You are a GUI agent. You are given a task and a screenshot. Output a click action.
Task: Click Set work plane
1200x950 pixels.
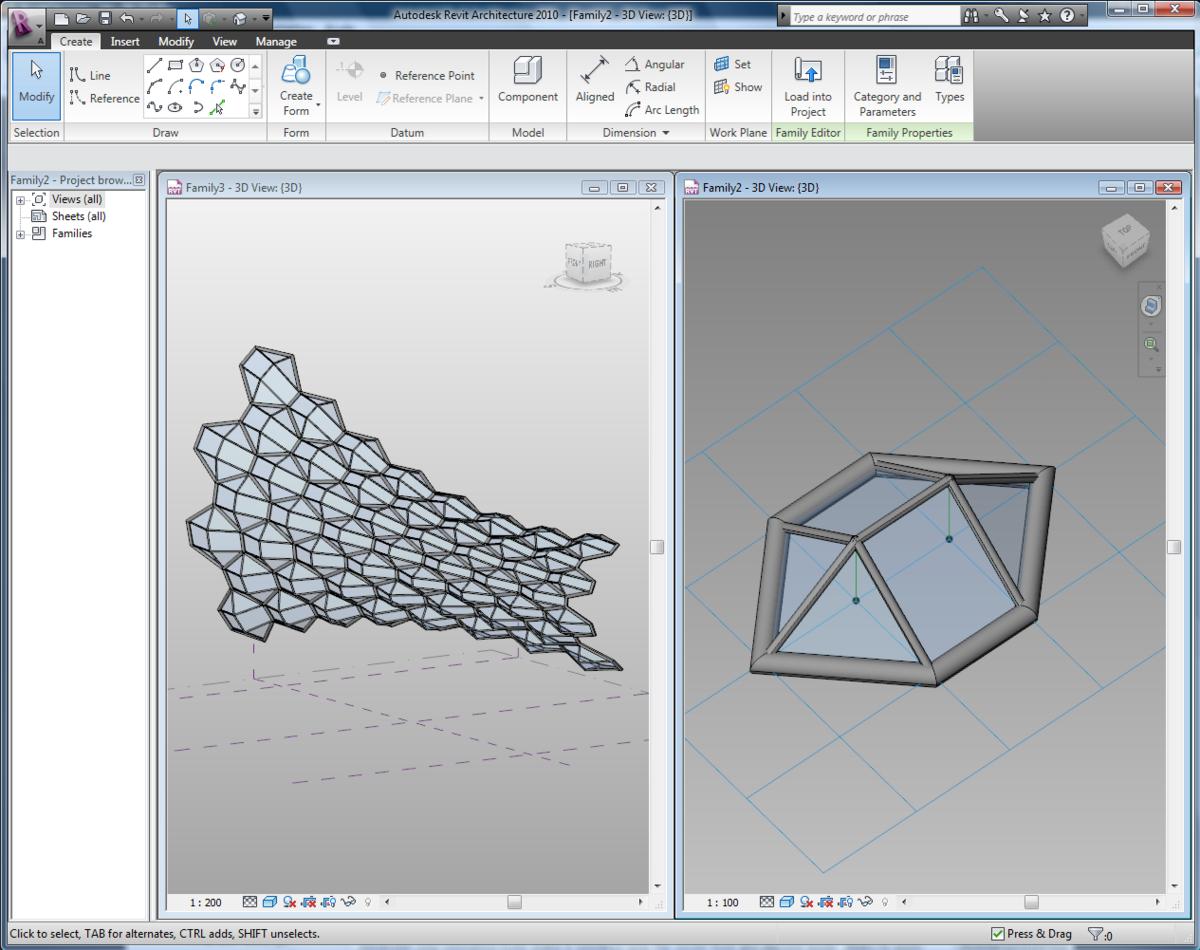(733, 64)
